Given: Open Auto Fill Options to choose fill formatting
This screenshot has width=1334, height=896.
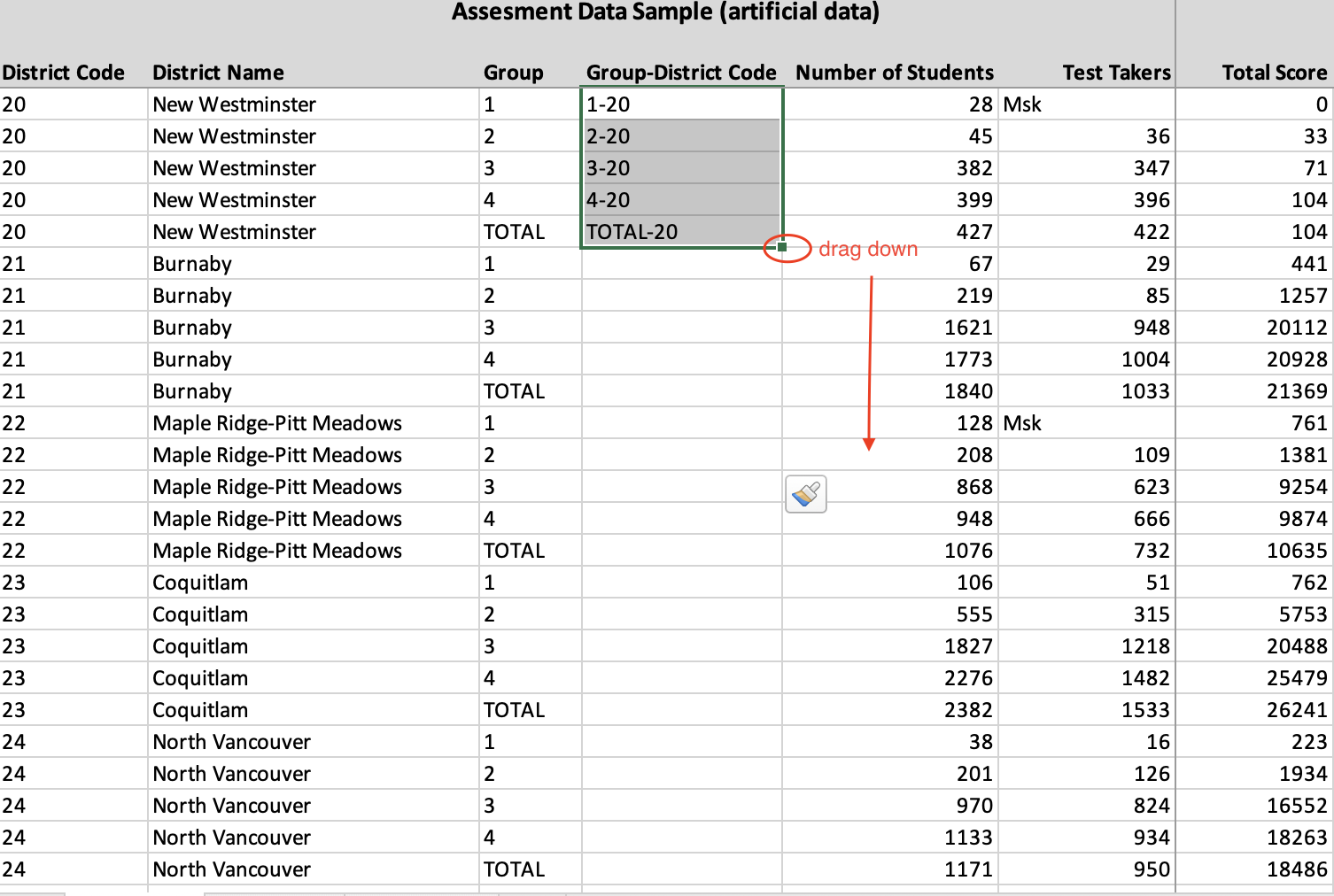Looking at the screenshot, I should pyautogui.click(x=804, y=493).
